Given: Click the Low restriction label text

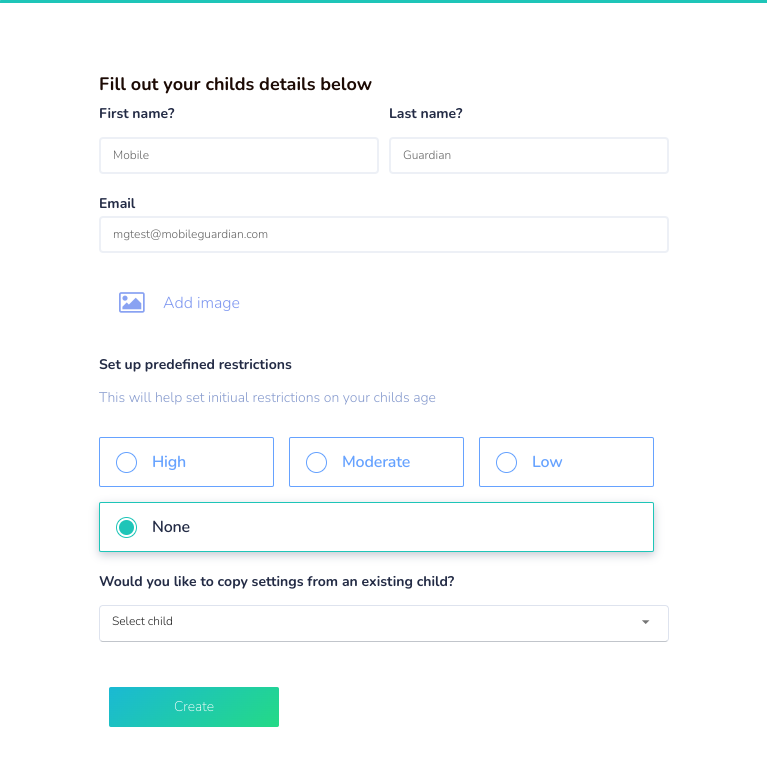Looking at the screenshot, I should coord(547,462).
